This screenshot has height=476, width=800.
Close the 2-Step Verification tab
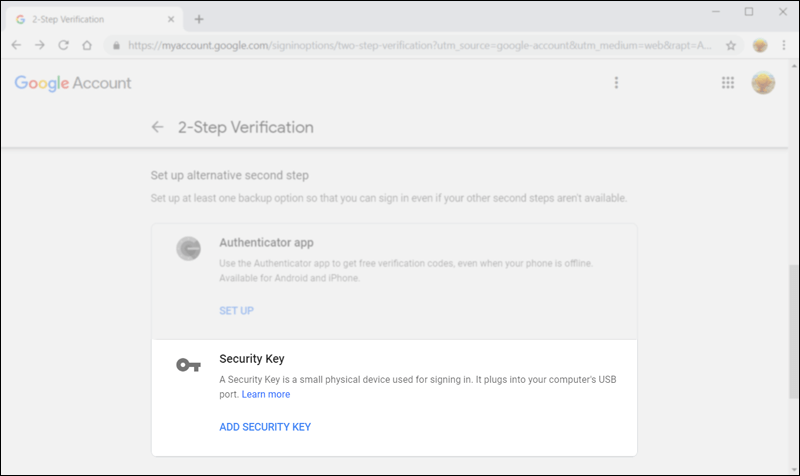(x=173, y=19)
